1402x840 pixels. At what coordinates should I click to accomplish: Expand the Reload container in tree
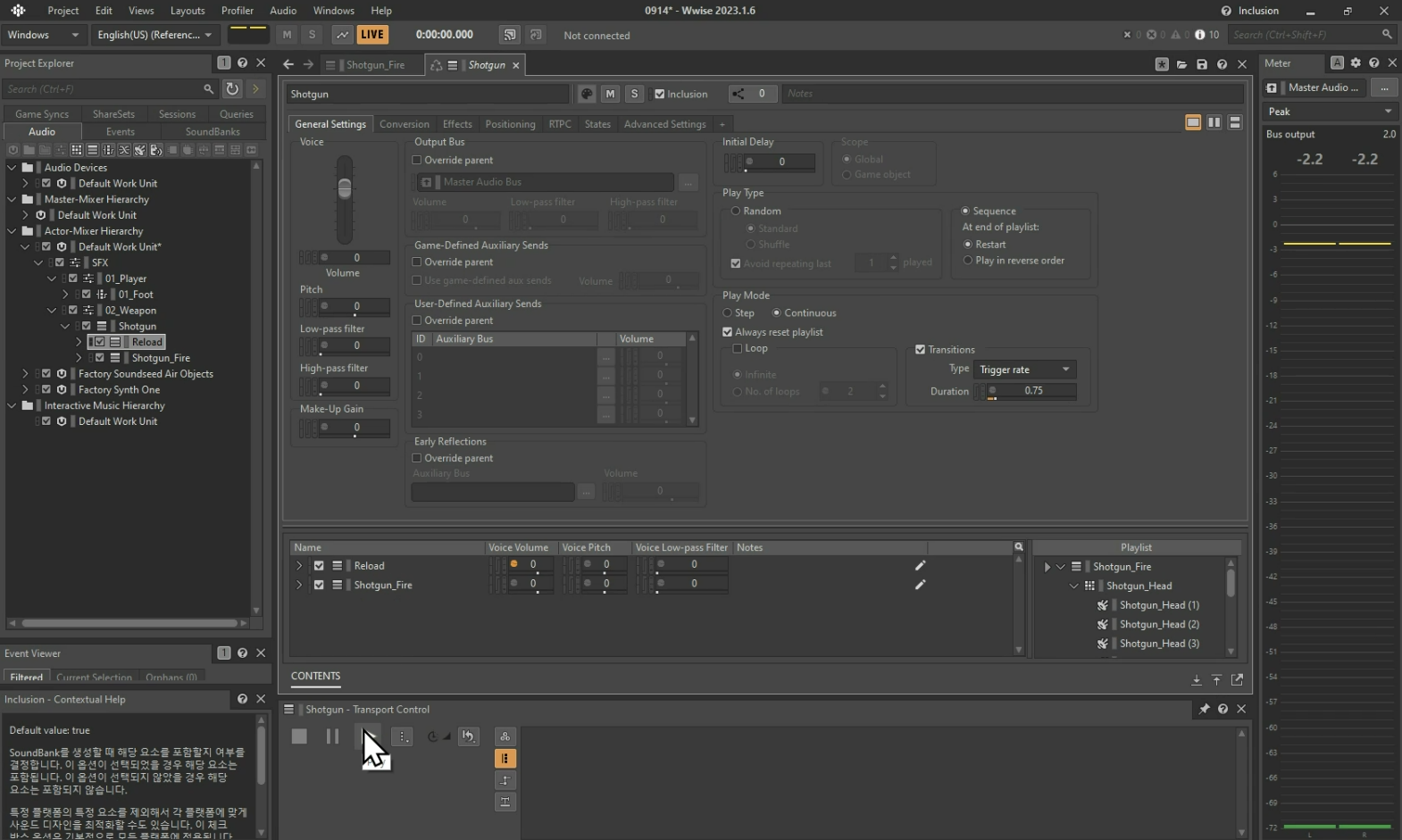(x=79, y=342)
